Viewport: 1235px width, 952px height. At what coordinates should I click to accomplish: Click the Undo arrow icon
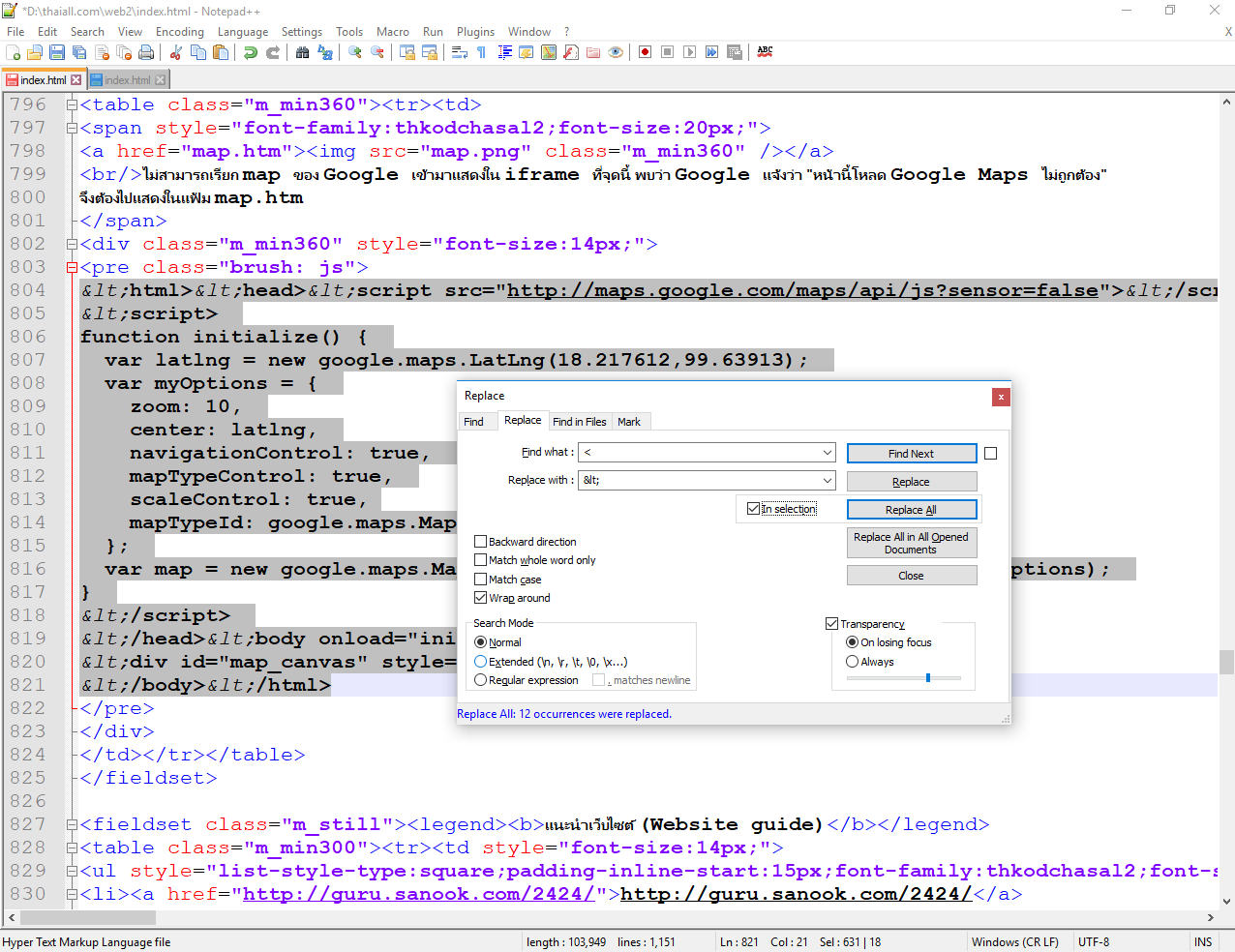point(251,52)
